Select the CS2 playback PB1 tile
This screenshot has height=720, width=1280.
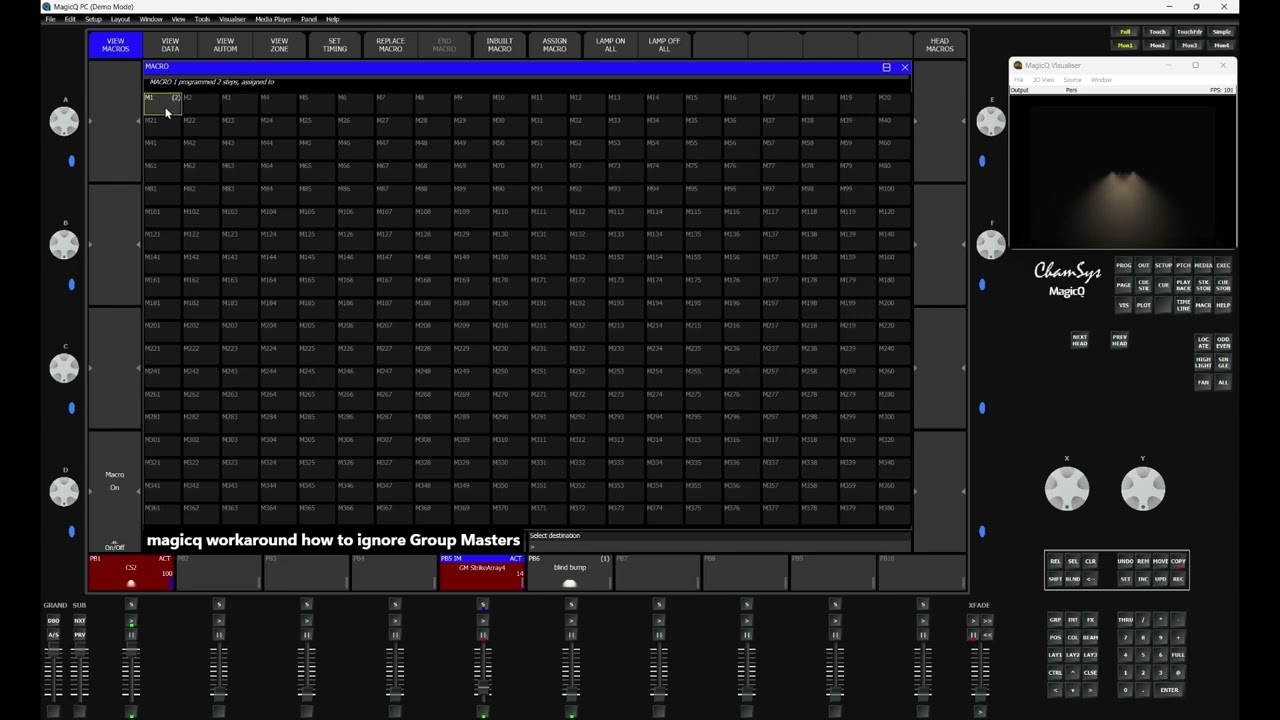pos(131,573)
